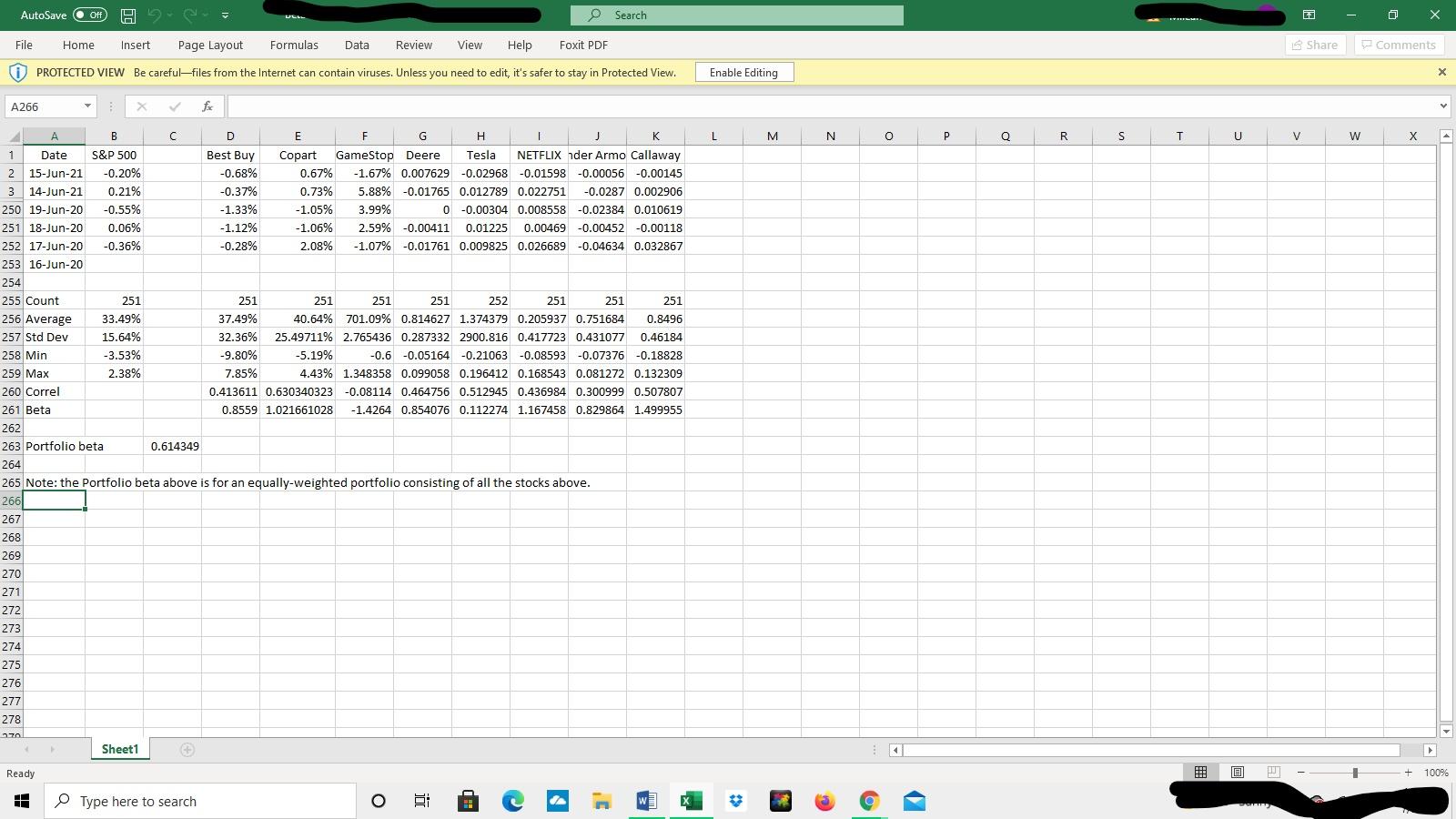Click the Save icon in the Quick Access Toolbar

click(127, 15)
